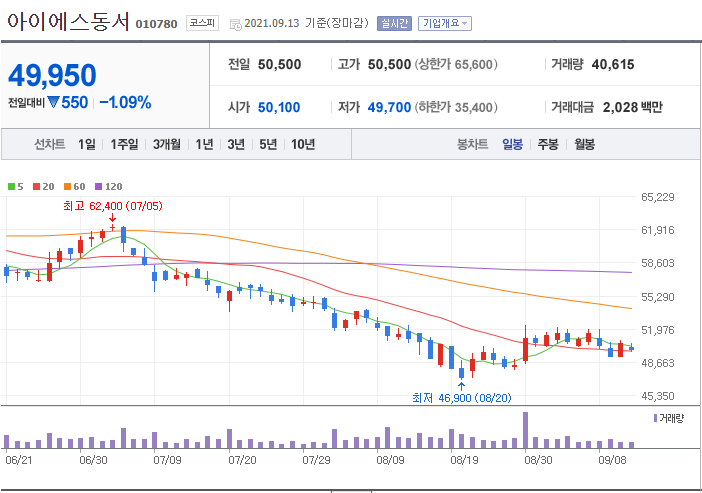Click the 실시간 real-time button
702x493 pixels.
click(394, 23)
